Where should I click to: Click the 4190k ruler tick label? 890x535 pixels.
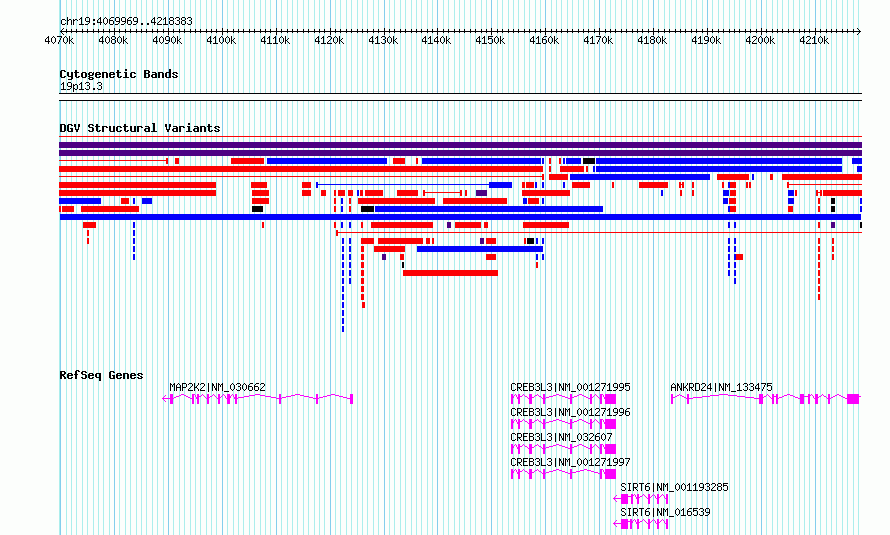[706, 40]
